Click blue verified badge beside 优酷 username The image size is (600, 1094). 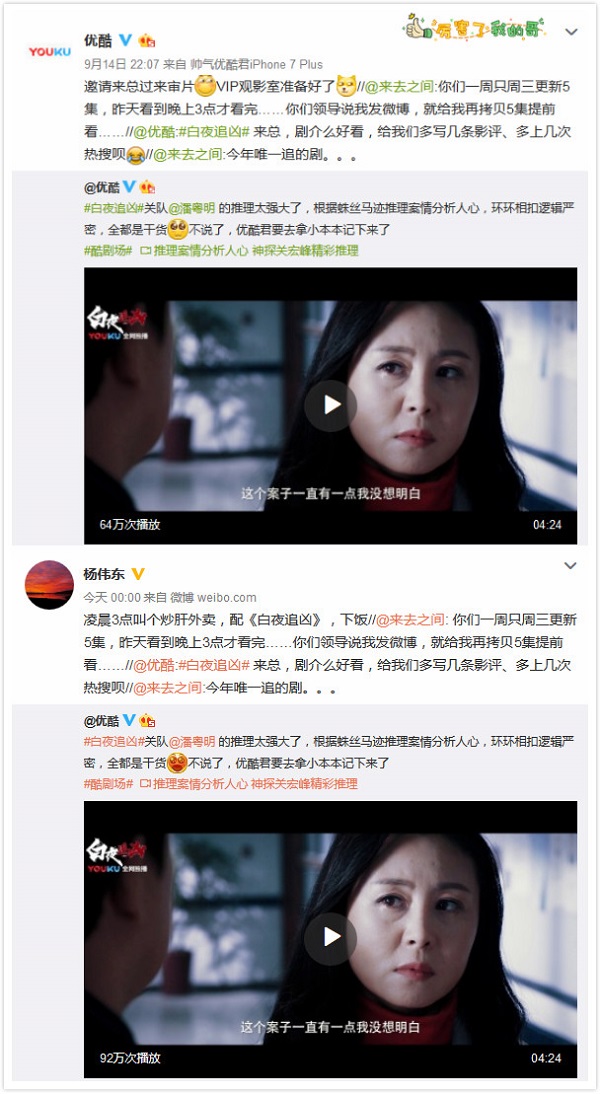126,40
